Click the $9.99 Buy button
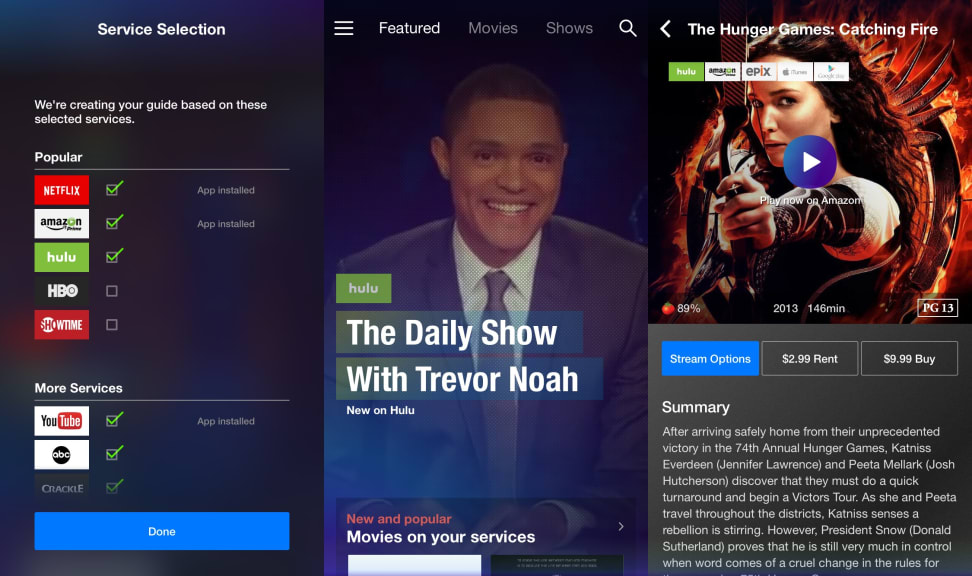Screen dimensions: 972x576 tap(909, 358)
